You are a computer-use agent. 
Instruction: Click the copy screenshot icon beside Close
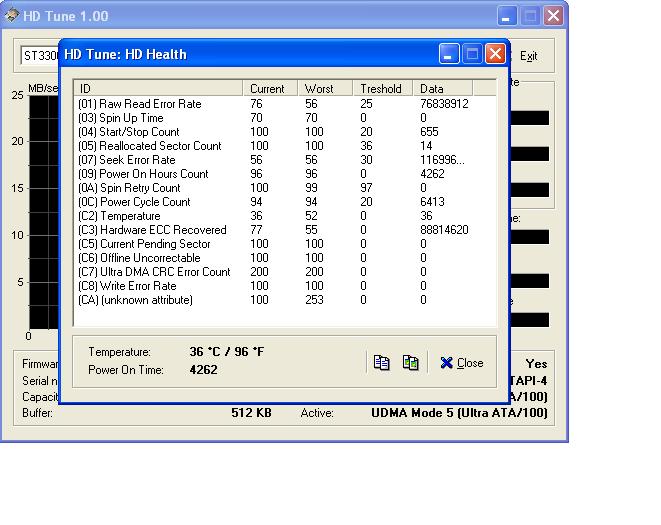[411, 363]
